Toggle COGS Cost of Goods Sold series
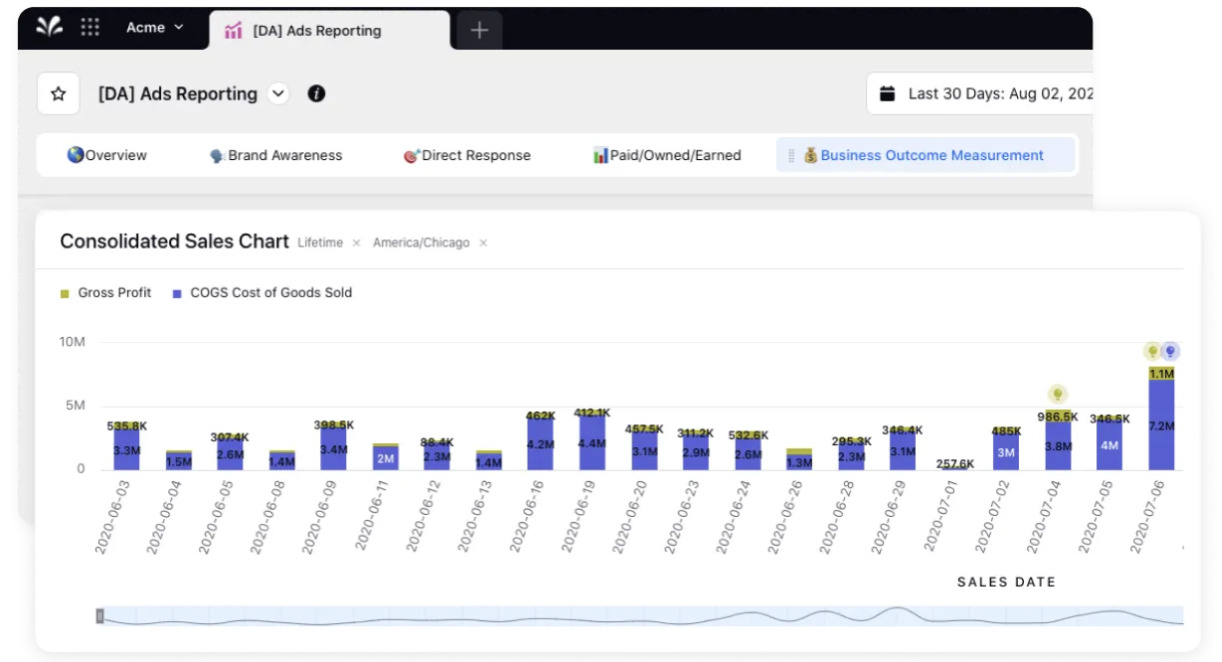Viewport: 1222px width, 662px height. 263,293
